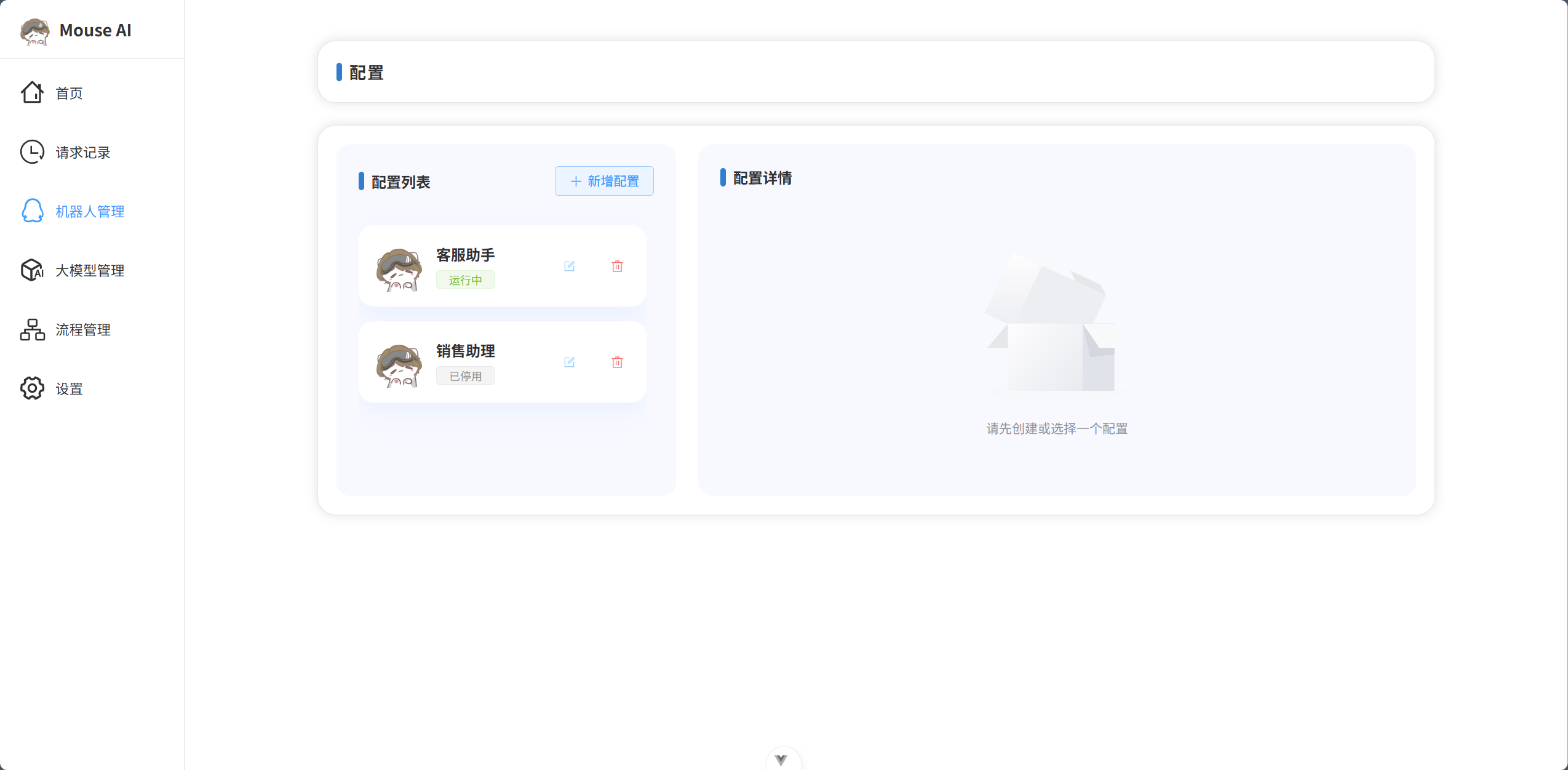Click the flow management hierarchy icon

tap(32, 329)
